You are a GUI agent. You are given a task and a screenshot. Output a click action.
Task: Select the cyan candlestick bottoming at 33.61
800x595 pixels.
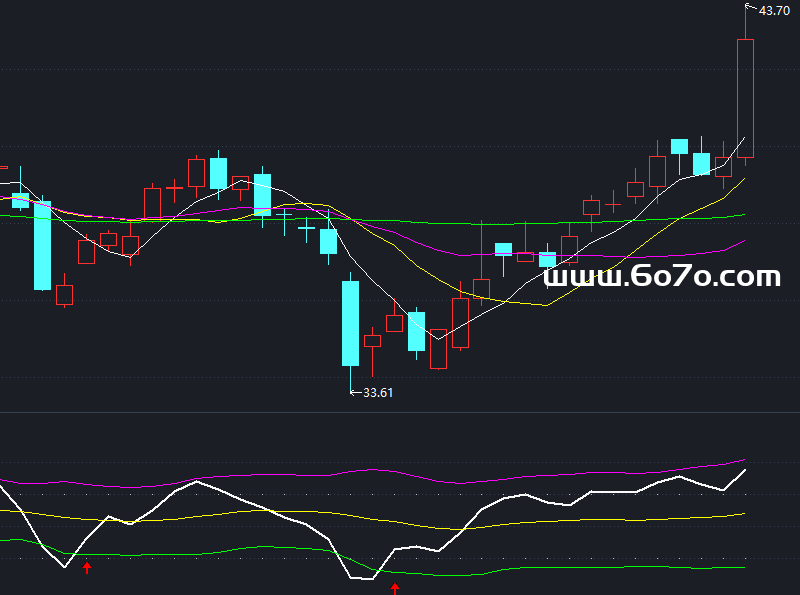tap(351, 333)
